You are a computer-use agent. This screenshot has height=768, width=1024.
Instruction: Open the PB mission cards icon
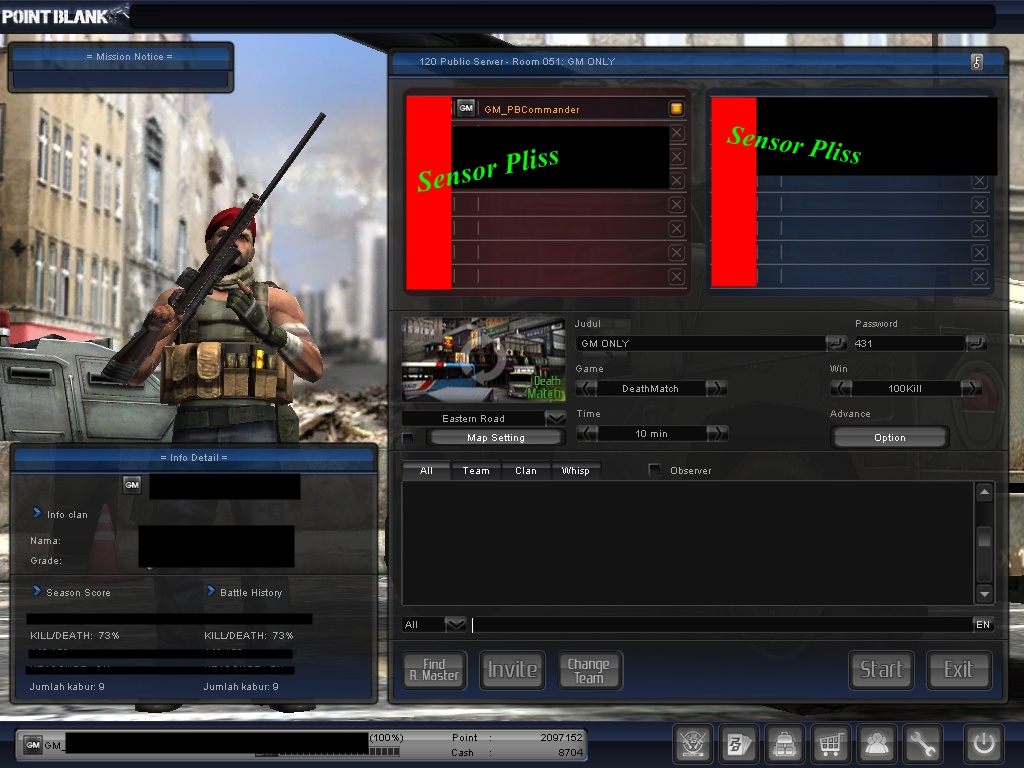[x=739, y=744]
